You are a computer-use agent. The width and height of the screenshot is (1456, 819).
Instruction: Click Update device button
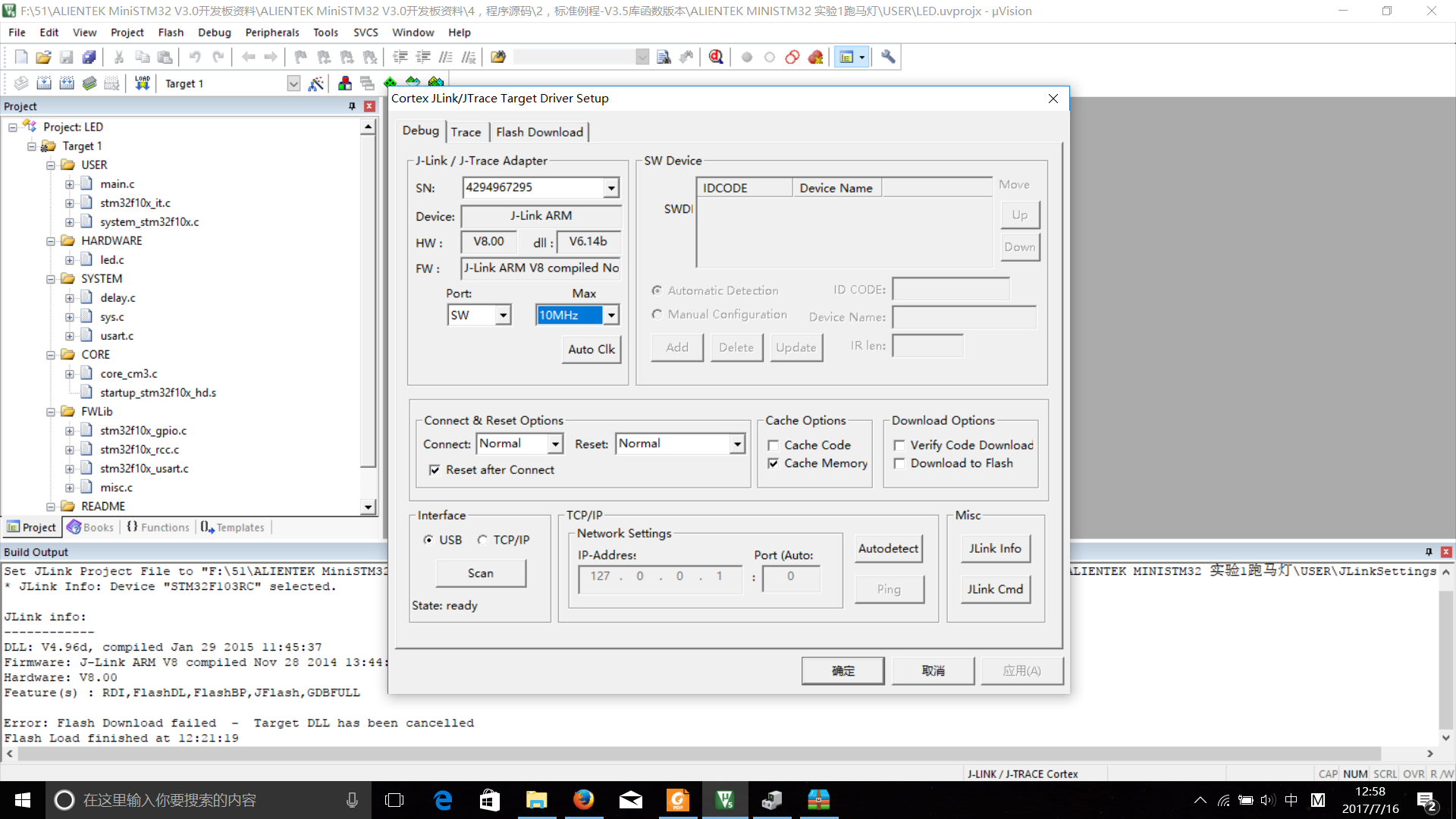(x=796, y=347)
